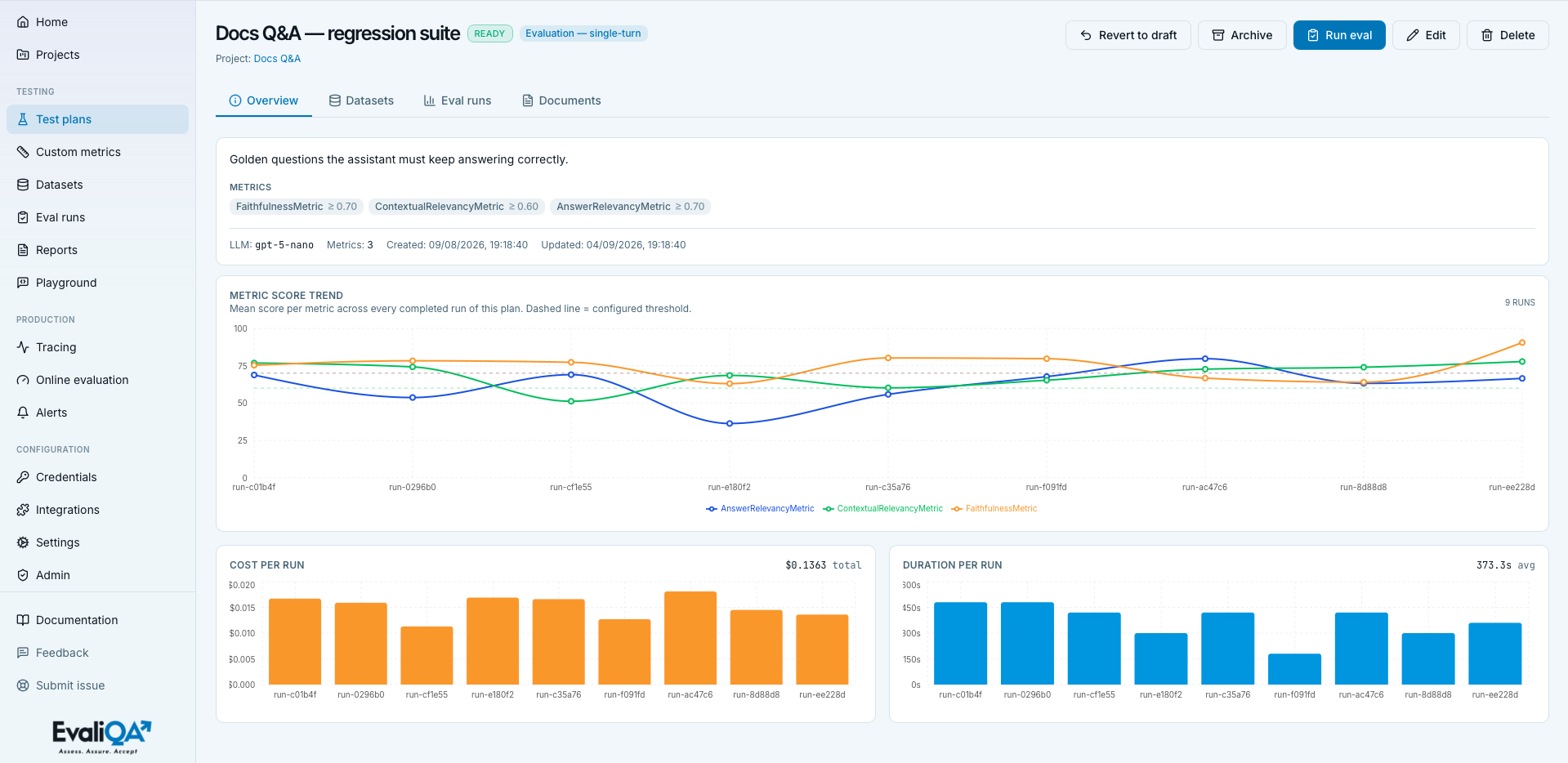The image size is (1568, 763).
Task: Go to Test plans in the sidebar
Action: (97, 119)
